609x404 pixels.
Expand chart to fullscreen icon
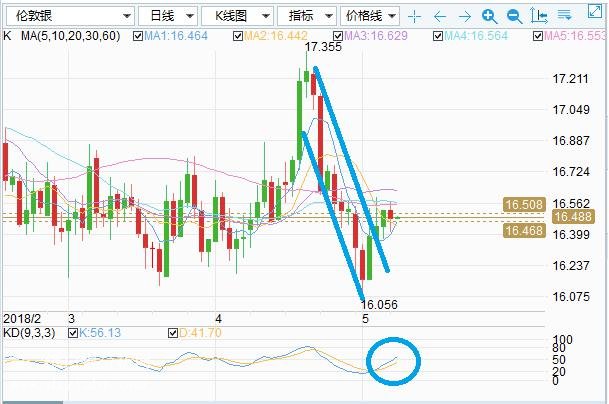595,11
